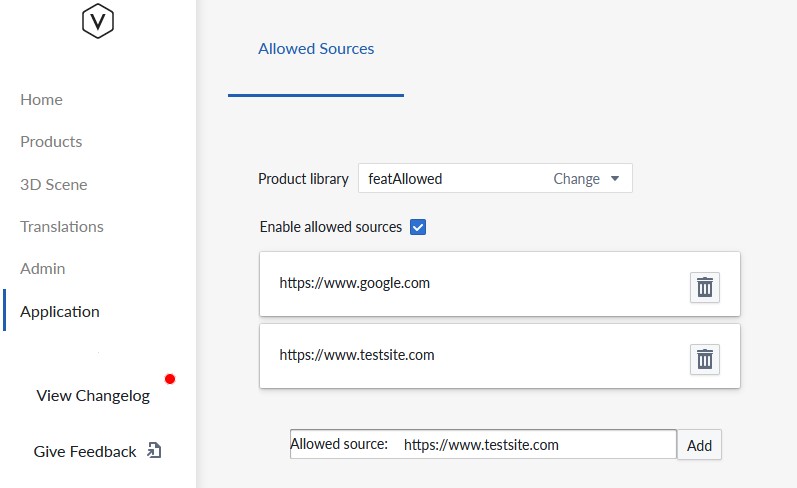The width and height of the screenshot is (797, 488).
Task: Switch to the Allowed Sources tab
Action: [316, 49]
